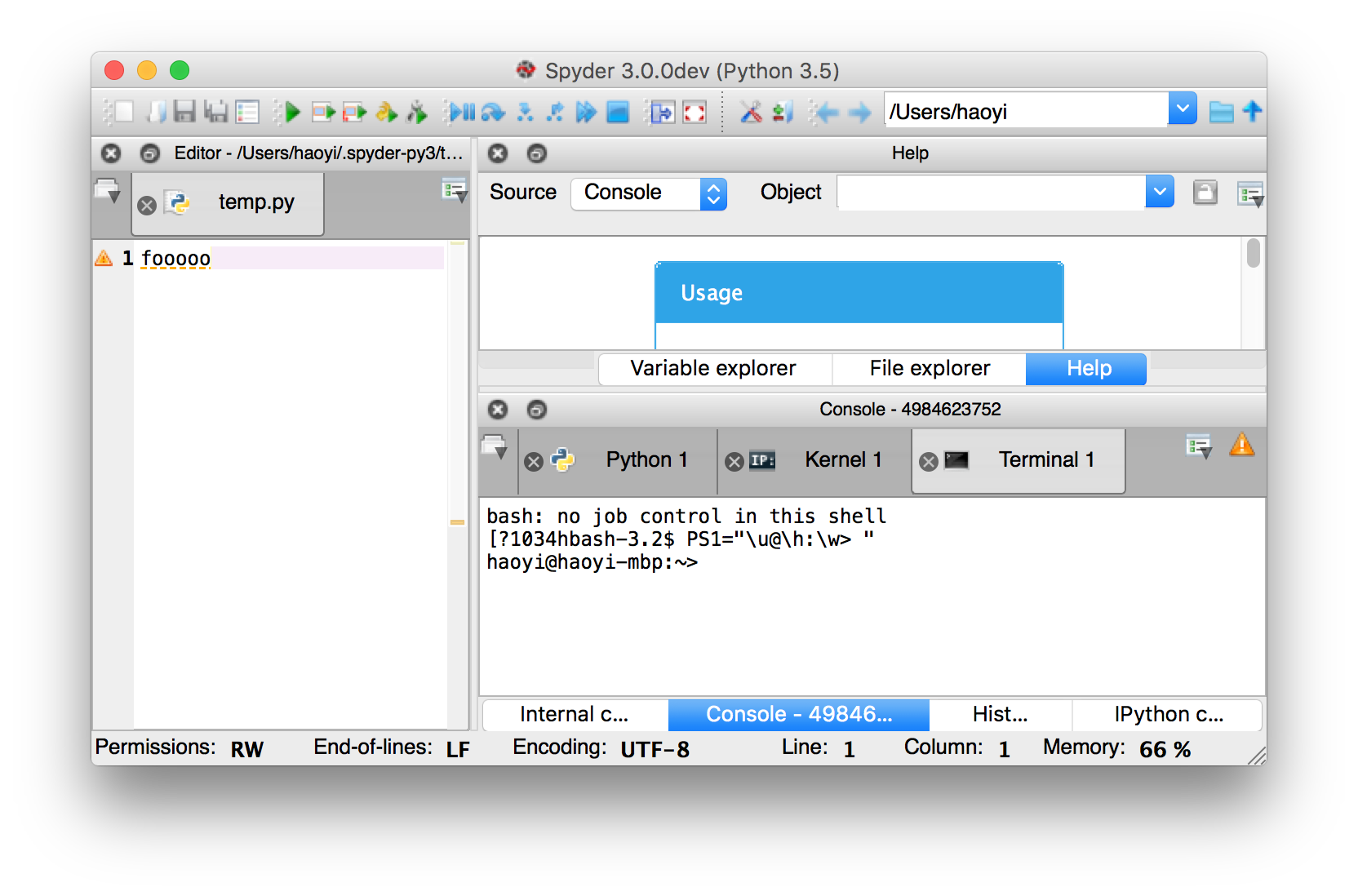This screenshot has width=1358, height=896.
Task: Close the temp.py tab
Action: click(x=147, y=206)
